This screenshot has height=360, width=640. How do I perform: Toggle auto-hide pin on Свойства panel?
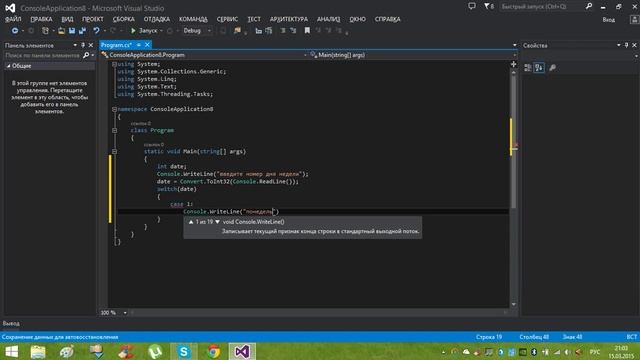627,45
